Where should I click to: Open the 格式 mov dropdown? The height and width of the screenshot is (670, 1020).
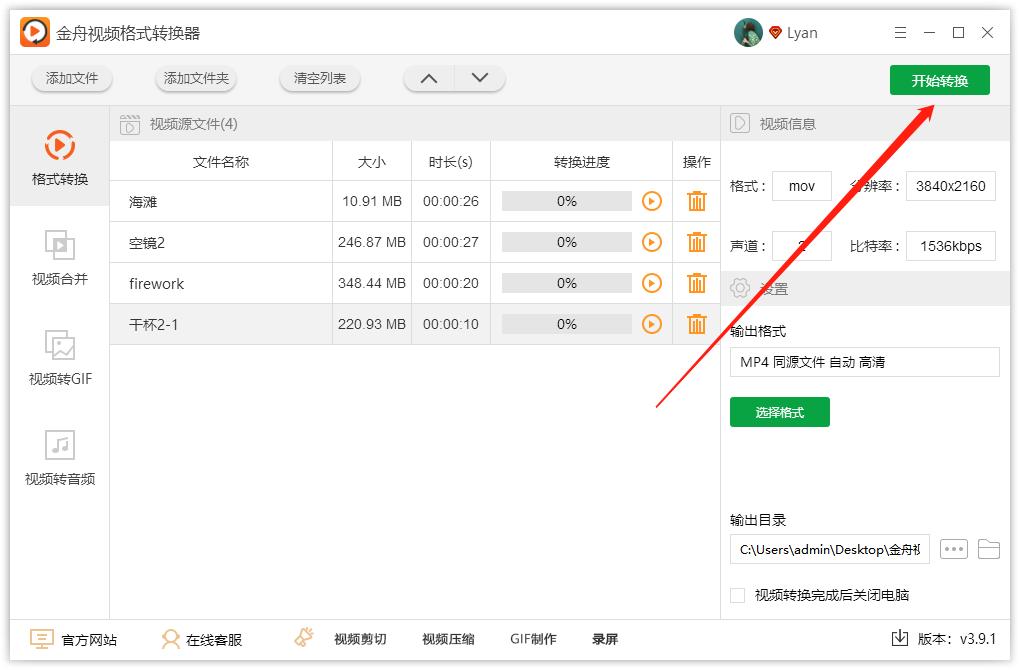[802, 185]
